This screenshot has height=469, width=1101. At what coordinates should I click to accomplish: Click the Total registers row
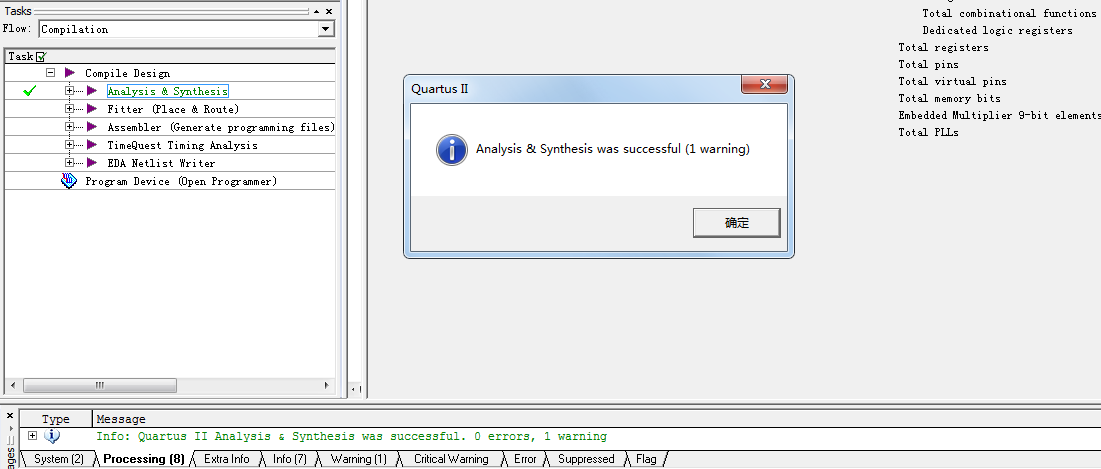(x=943, y=47)
